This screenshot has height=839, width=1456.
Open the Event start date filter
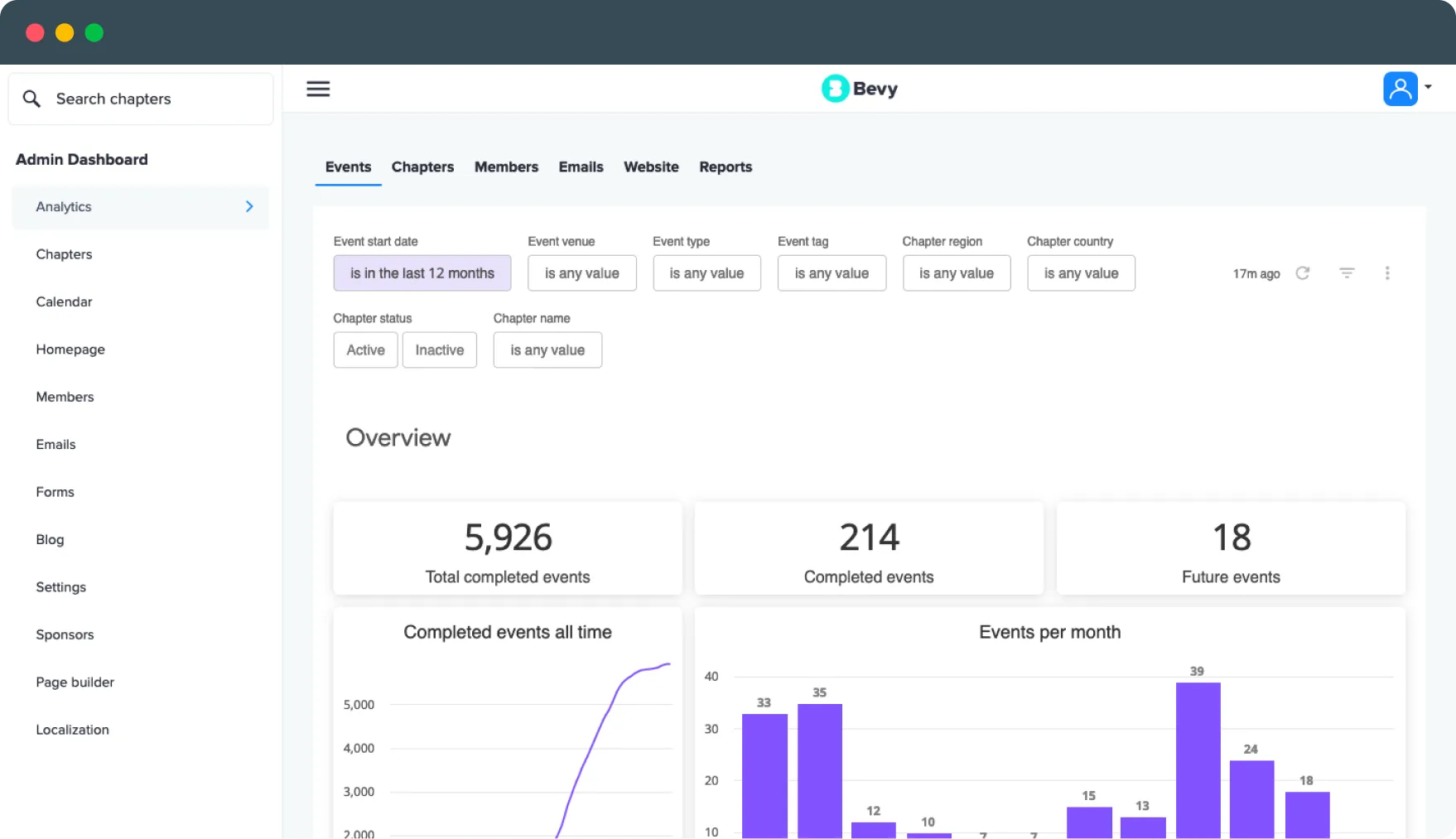(x=422, y=273)
